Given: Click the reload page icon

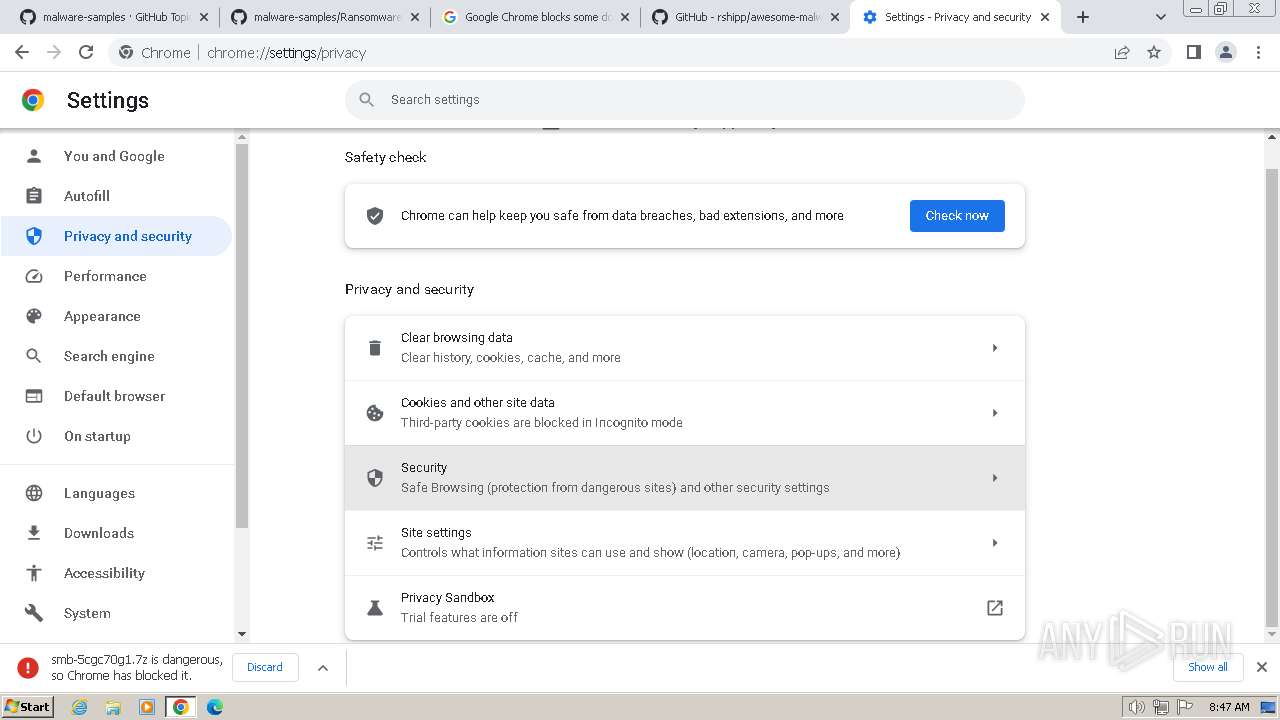Looking at the screenshot, I should point(86,53).
